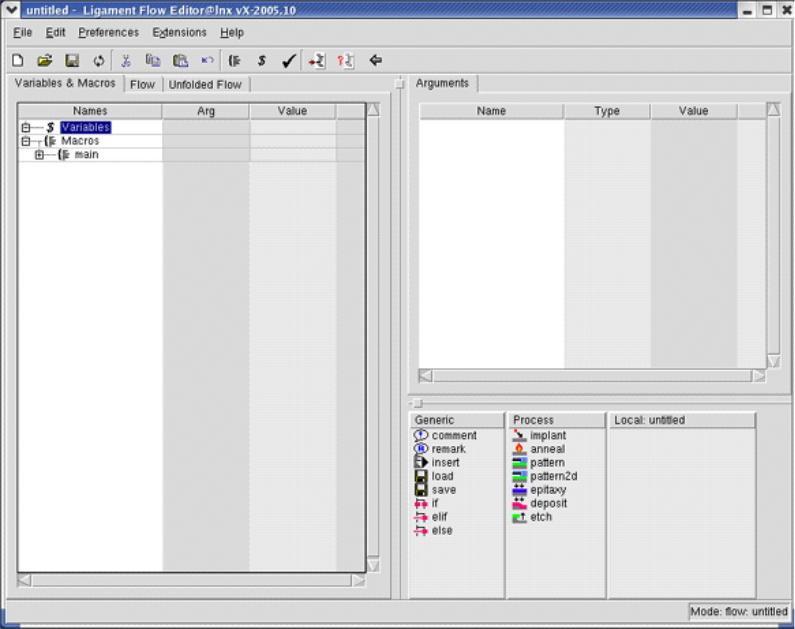Click left pane horizontal scroll-right arrow
The width and height of the screenshot is (795, 629).
tap(358, 580)
